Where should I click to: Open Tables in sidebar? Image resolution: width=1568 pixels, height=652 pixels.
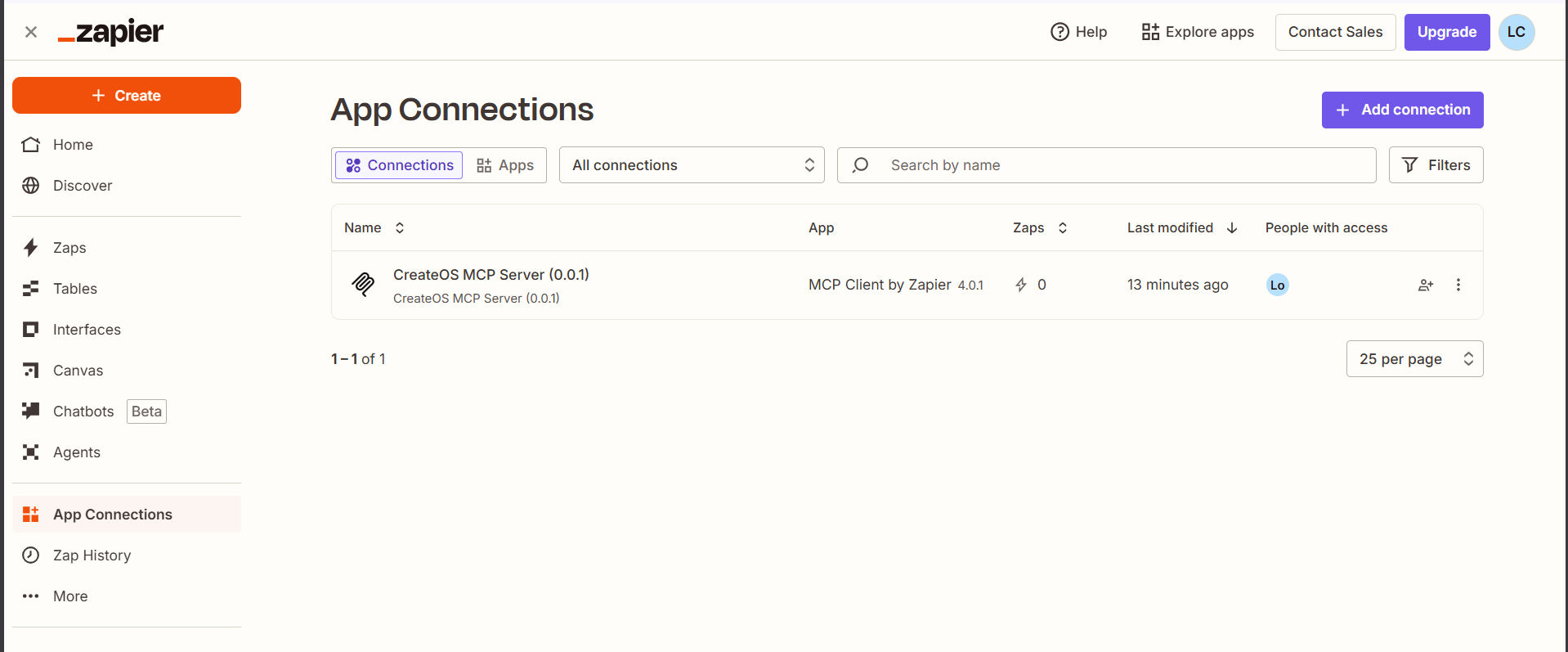(127, 289)
